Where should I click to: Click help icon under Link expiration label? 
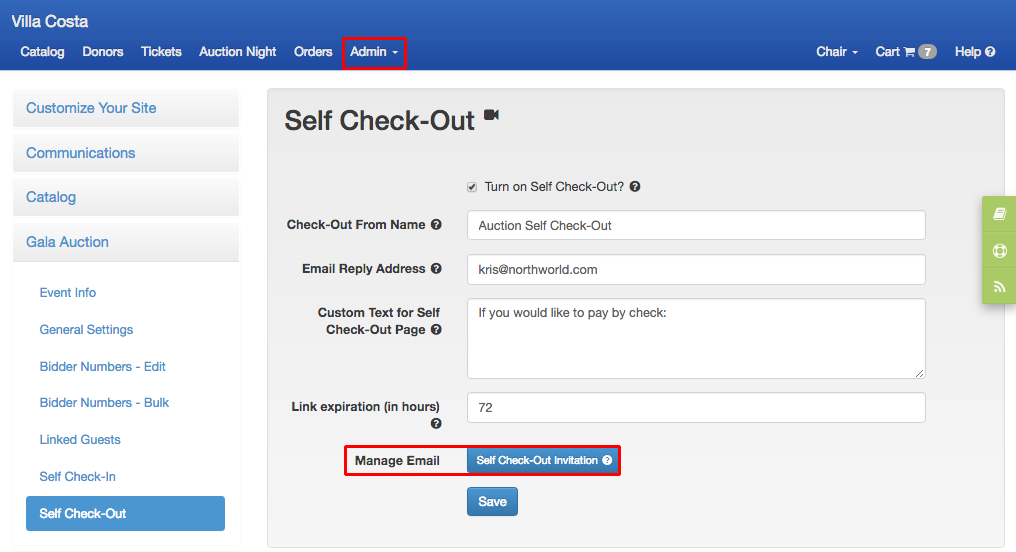click(x=436, y=423)
